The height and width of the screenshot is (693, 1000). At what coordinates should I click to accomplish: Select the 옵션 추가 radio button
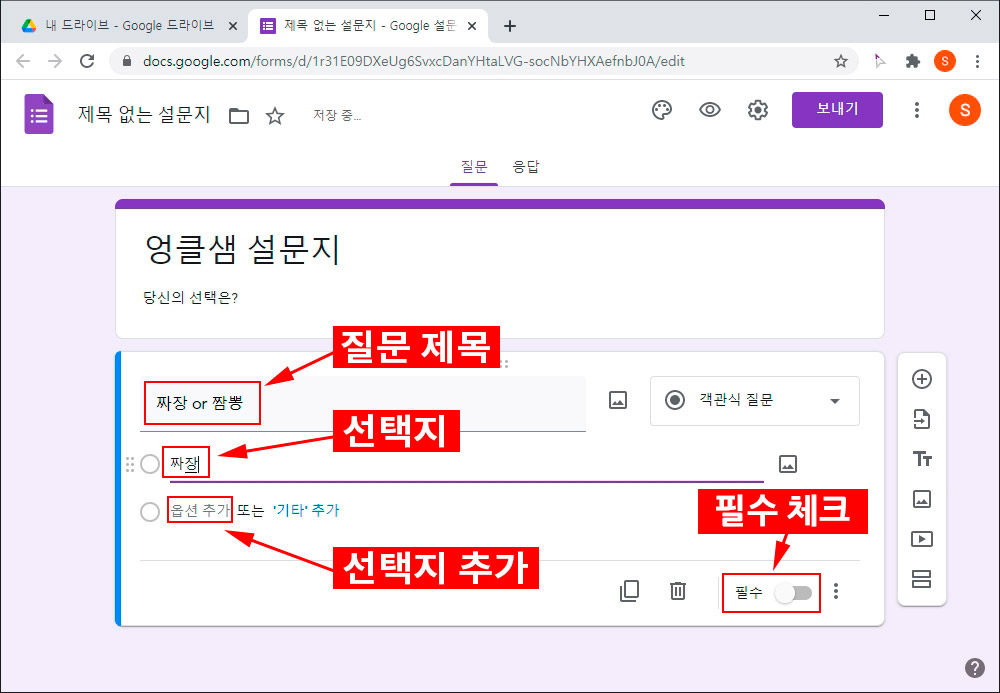coord(150,511)
